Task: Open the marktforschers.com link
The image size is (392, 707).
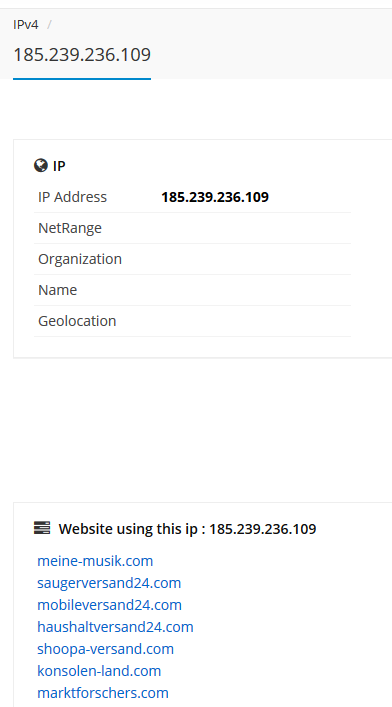Action: pos(103,693)
